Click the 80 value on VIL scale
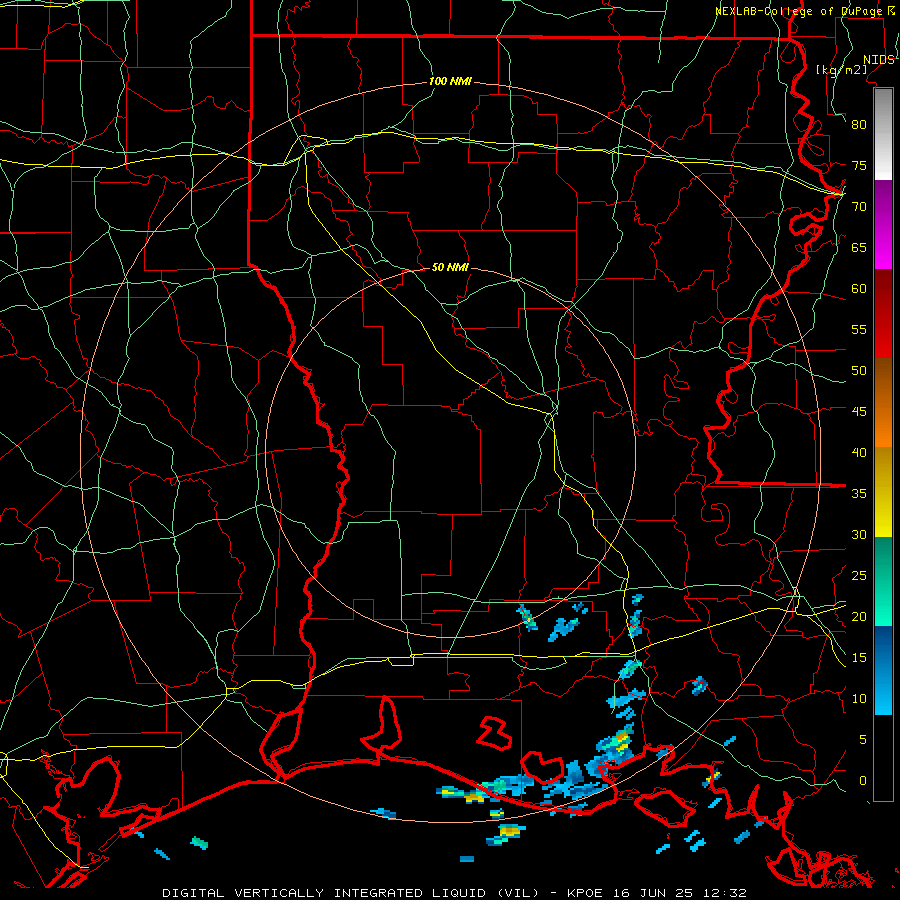900x900 pixels. [859, 125]
